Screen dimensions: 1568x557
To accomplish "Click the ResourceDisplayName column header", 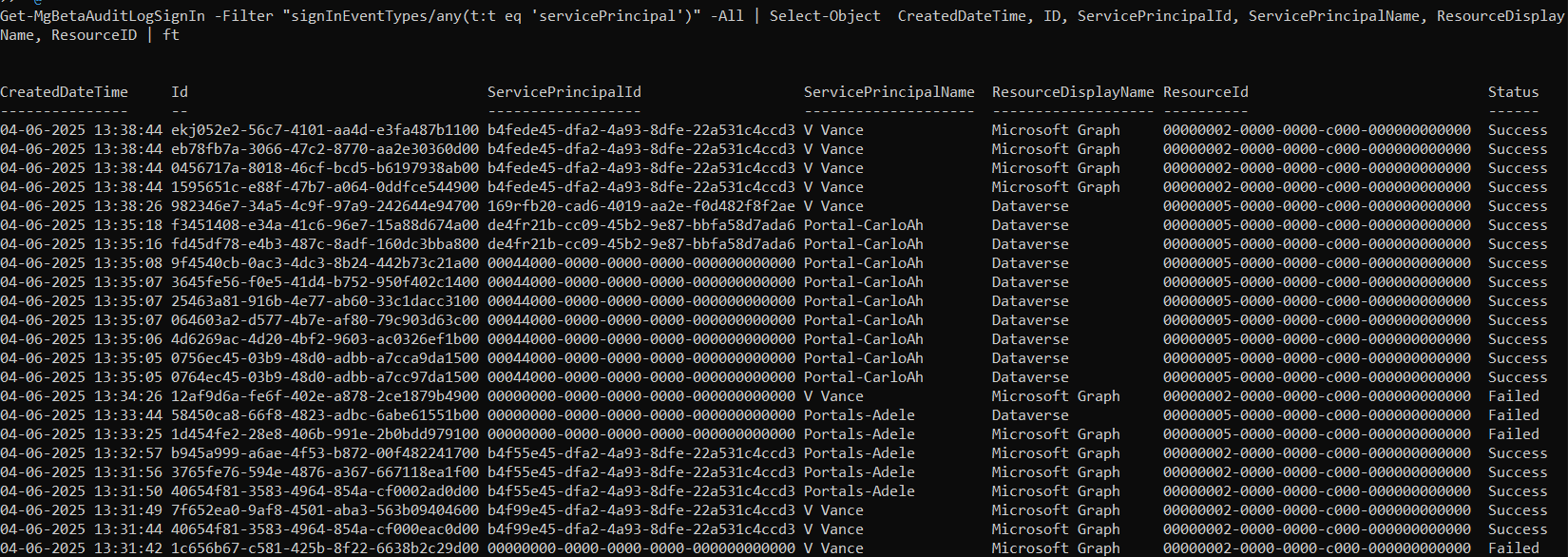I will click(1073, 92).
